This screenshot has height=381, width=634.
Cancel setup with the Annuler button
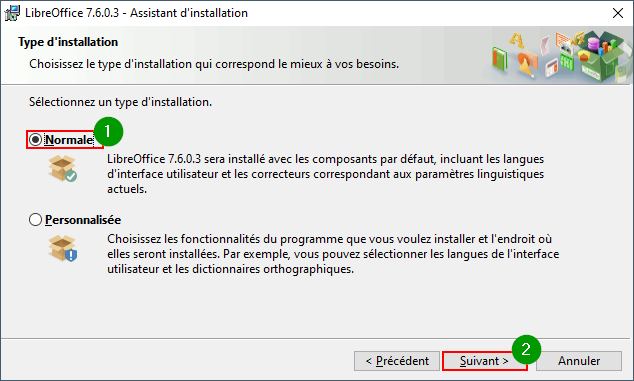(x=579, y=361)
